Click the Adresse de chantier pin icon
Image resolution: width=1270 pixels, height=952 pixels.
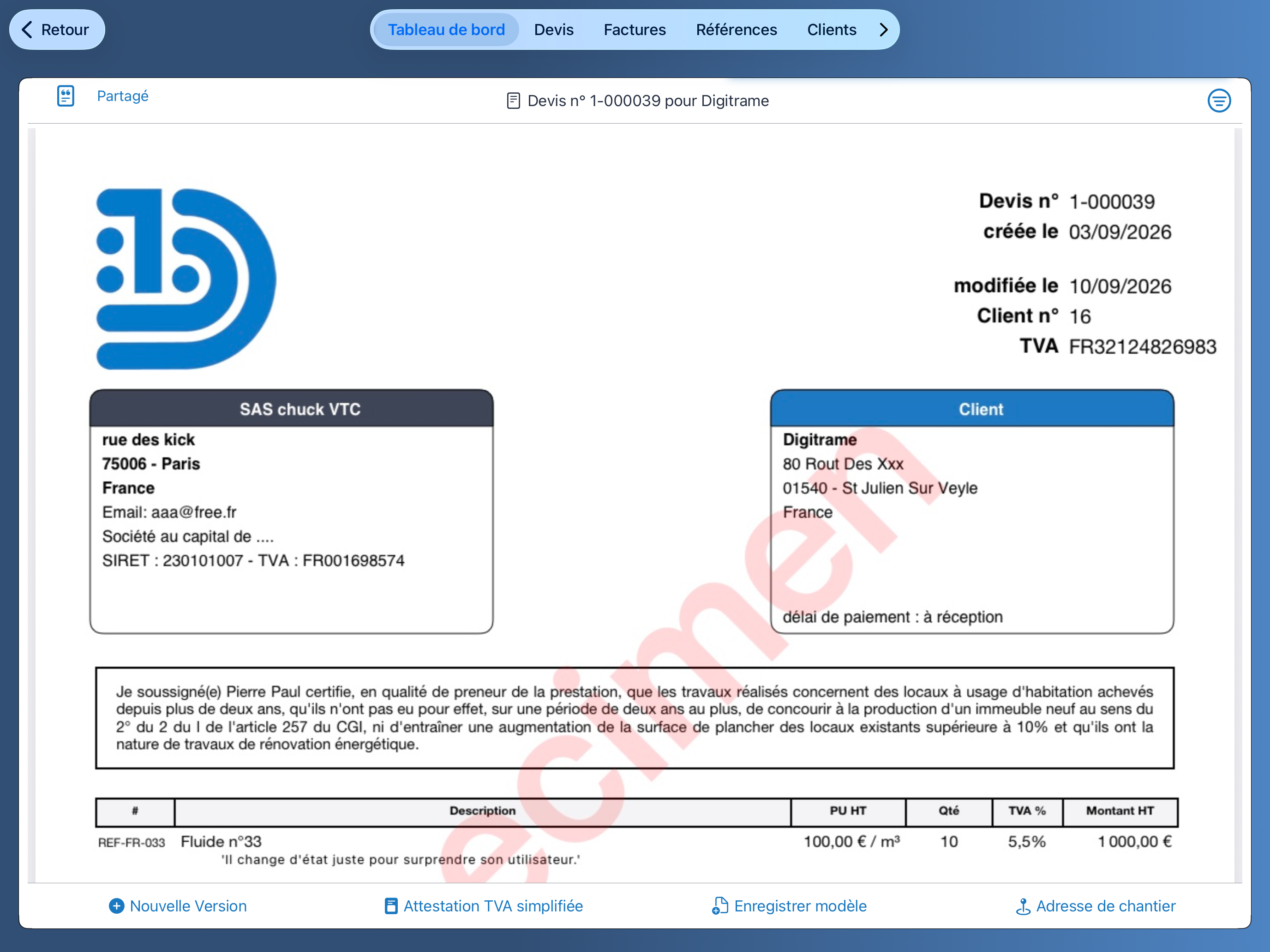pos(1023,906)
